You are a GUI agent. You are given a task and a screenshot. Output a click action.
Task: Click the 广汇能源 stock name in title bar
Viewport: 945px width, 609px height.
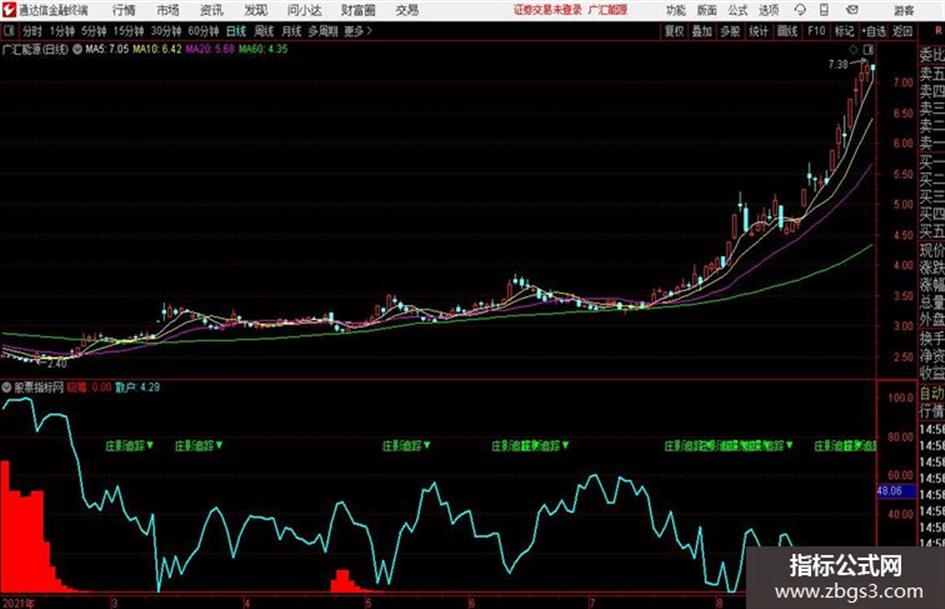coord(608,10)
